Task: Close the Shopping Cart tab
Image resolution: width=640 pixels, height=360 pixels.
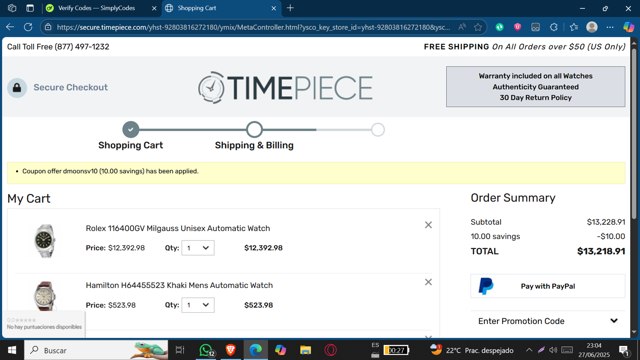Action: coord(273,8)
